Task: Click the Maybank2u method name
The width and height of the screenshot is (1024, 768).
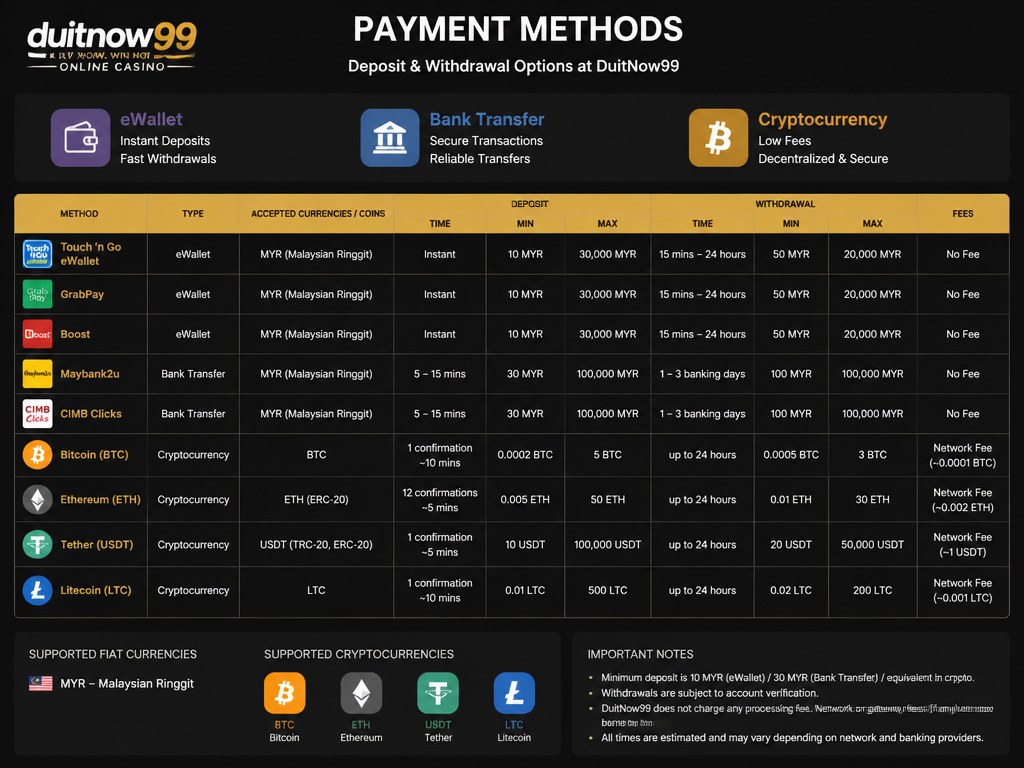Action: coord(90,374)
